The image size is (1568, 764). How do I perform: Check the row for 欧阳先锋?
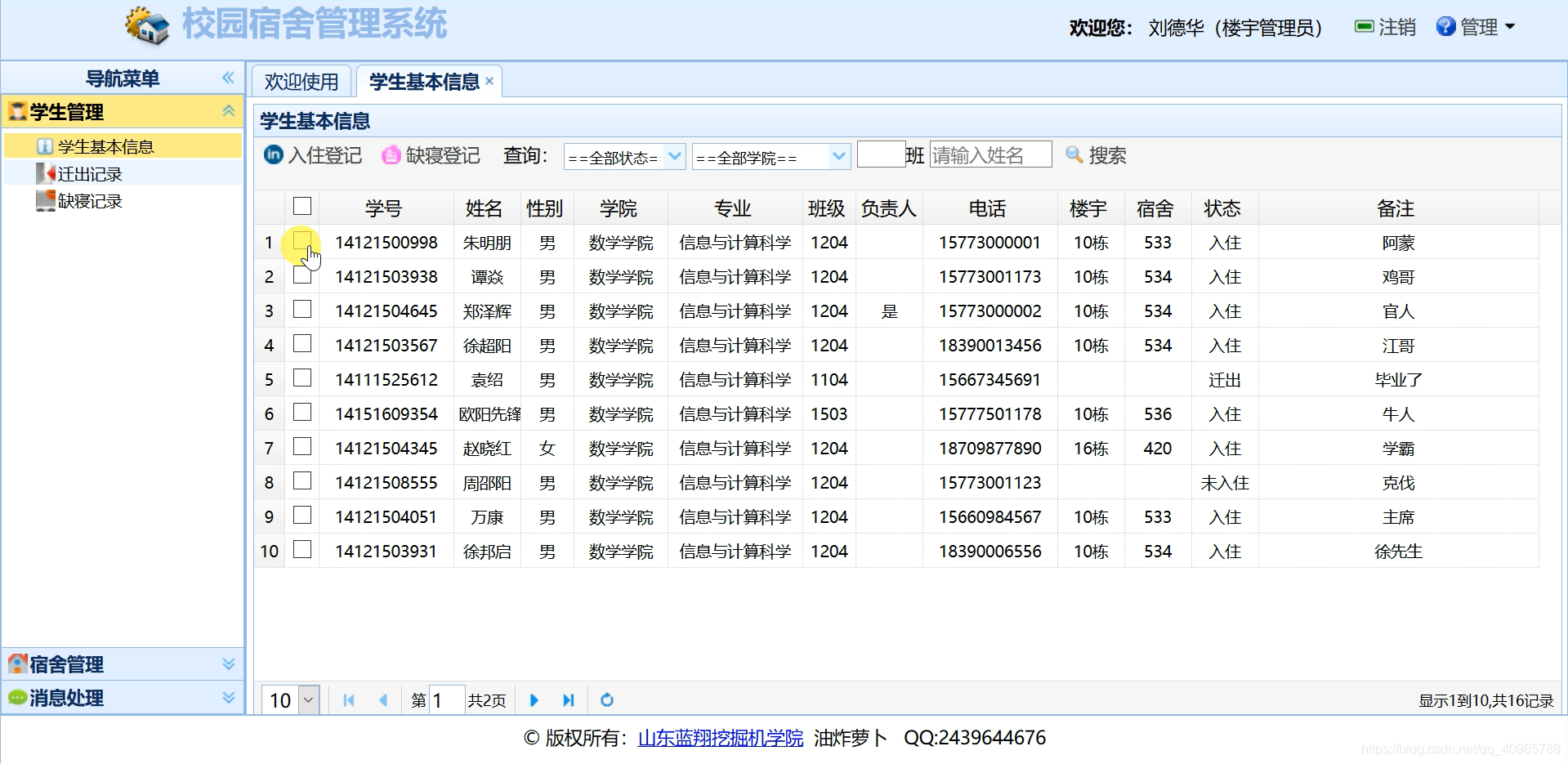tap(302, 412)
